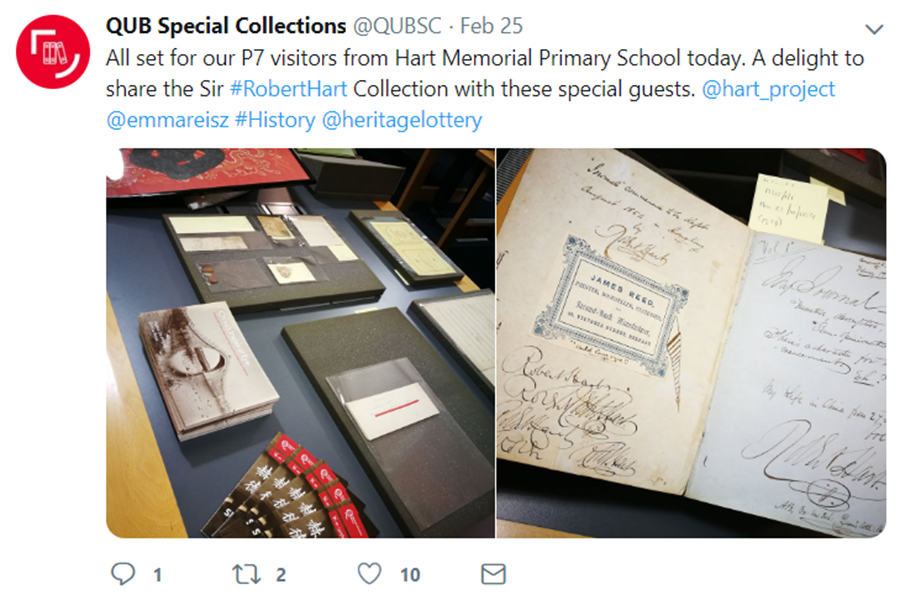The image size is (900, 600).
Task: Open the @QUBSC handle link
Action: click(397, 26)
